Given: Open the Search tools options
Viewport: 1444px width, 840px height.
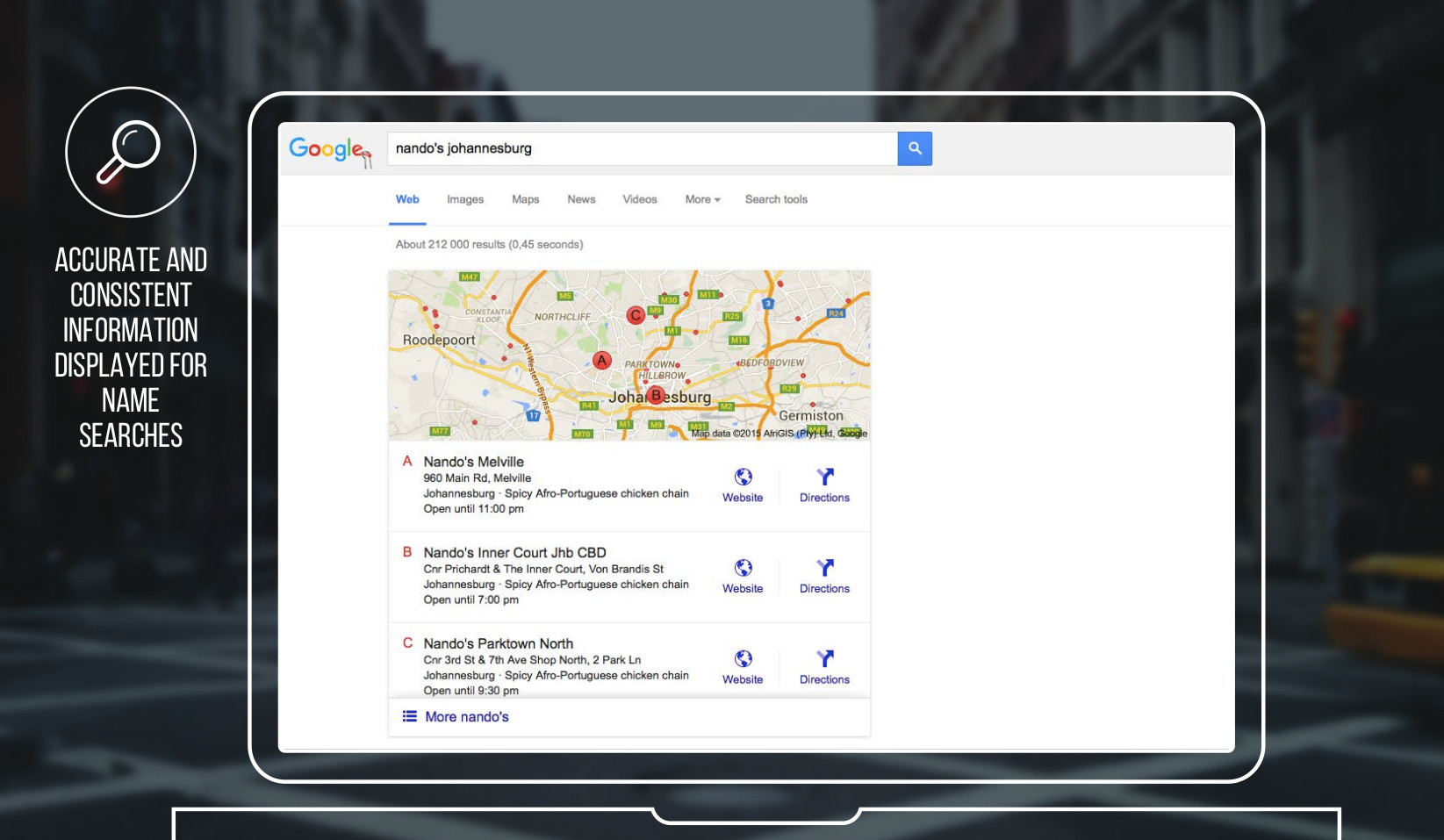Looking at the screenshot, I should tap(776, 199).
